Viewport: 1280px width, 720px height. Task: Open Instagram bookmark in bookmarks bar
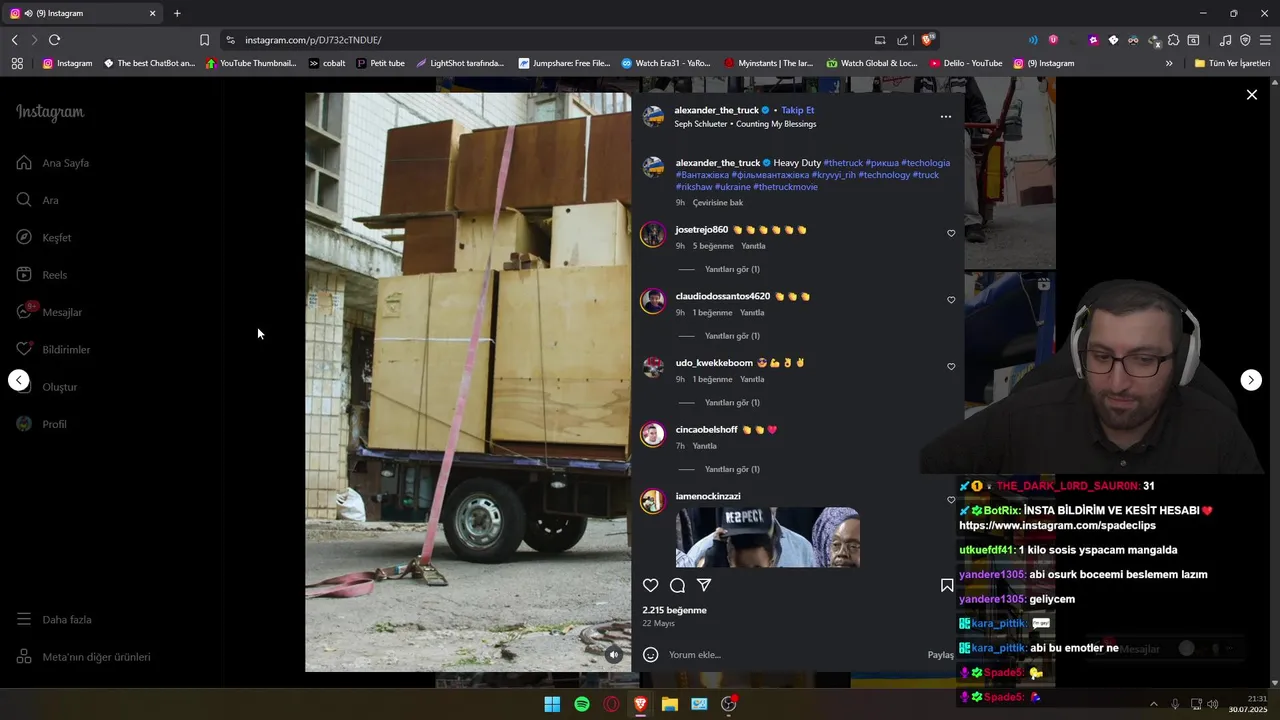(67, 63)
